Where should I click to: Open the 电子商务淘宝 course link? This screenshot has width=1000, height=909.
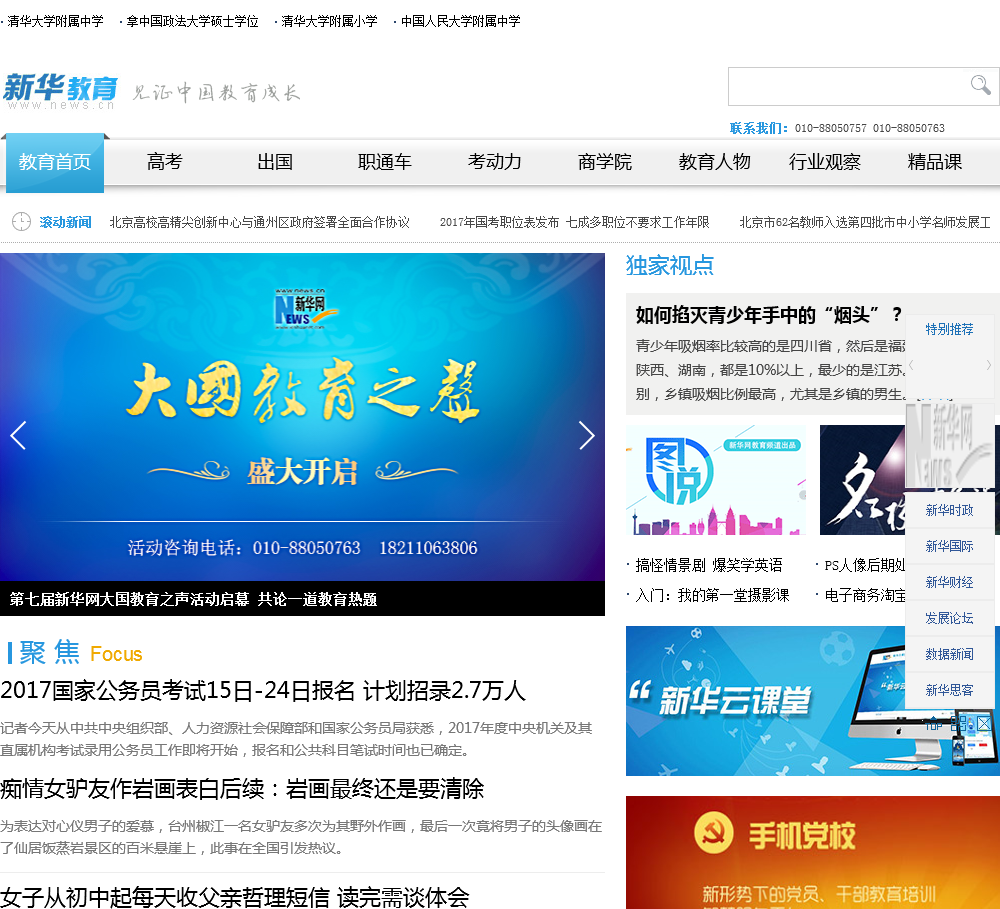(x=864, y=595)
